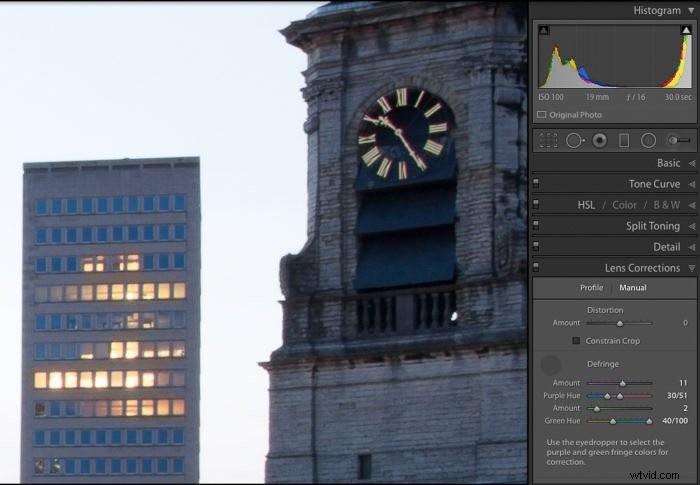The width and height of the screenshot is (700, 485).
Task: Click the f / 16 aperture readout
Action: (636, 97)
